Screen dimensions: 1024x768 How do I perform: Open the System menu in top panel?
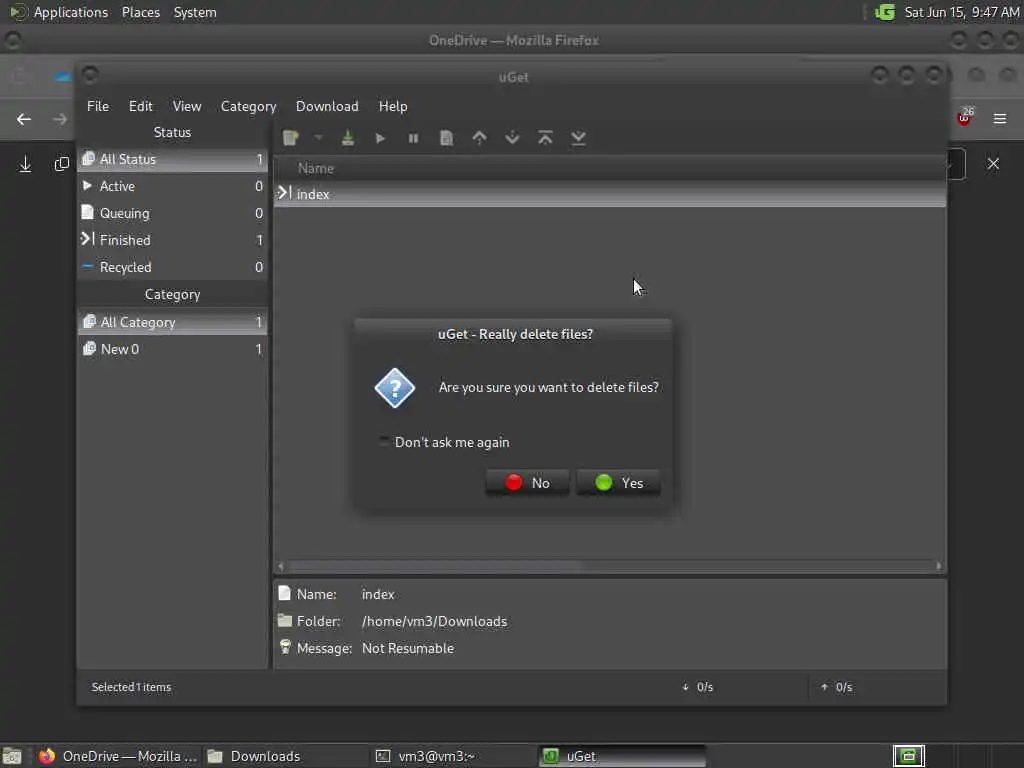(195, 12)
